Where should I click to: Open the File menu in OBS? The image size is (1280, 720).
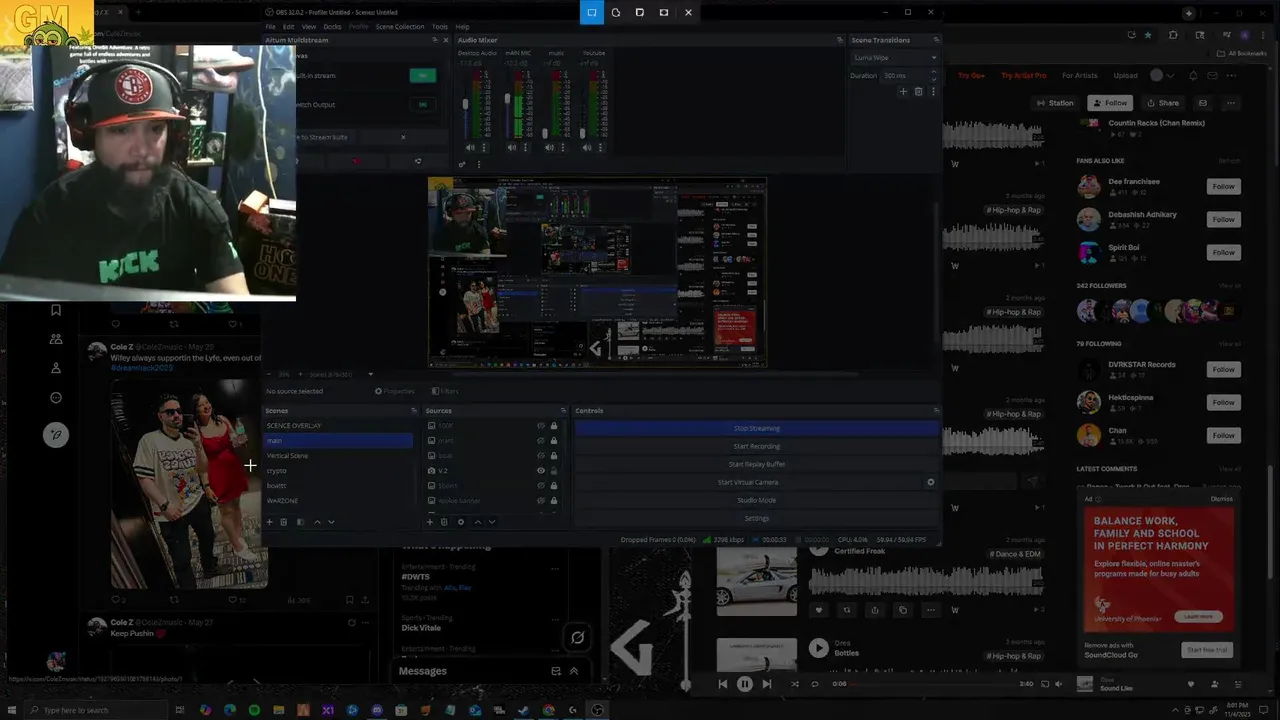271,27
